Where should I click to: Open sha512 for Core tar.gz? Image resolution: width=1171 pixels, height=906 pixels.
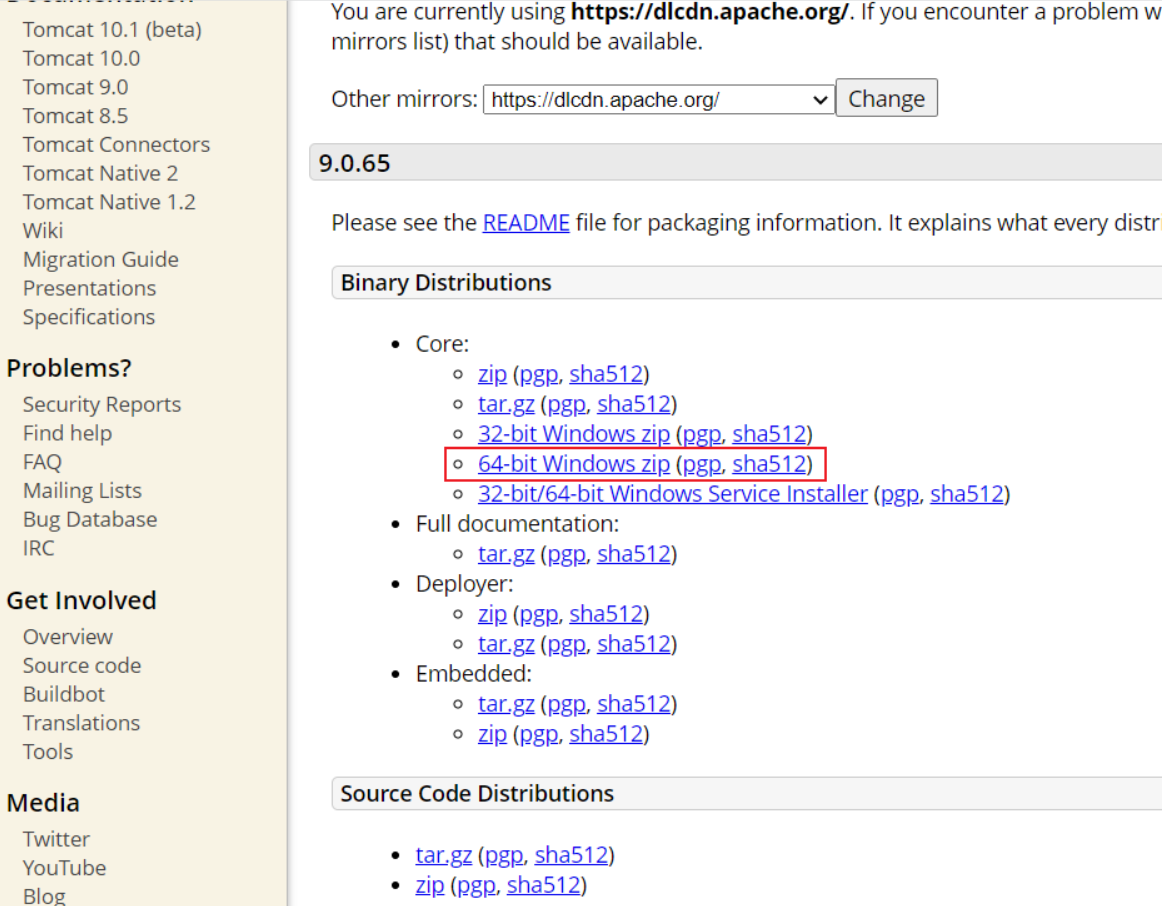point(633,404)
